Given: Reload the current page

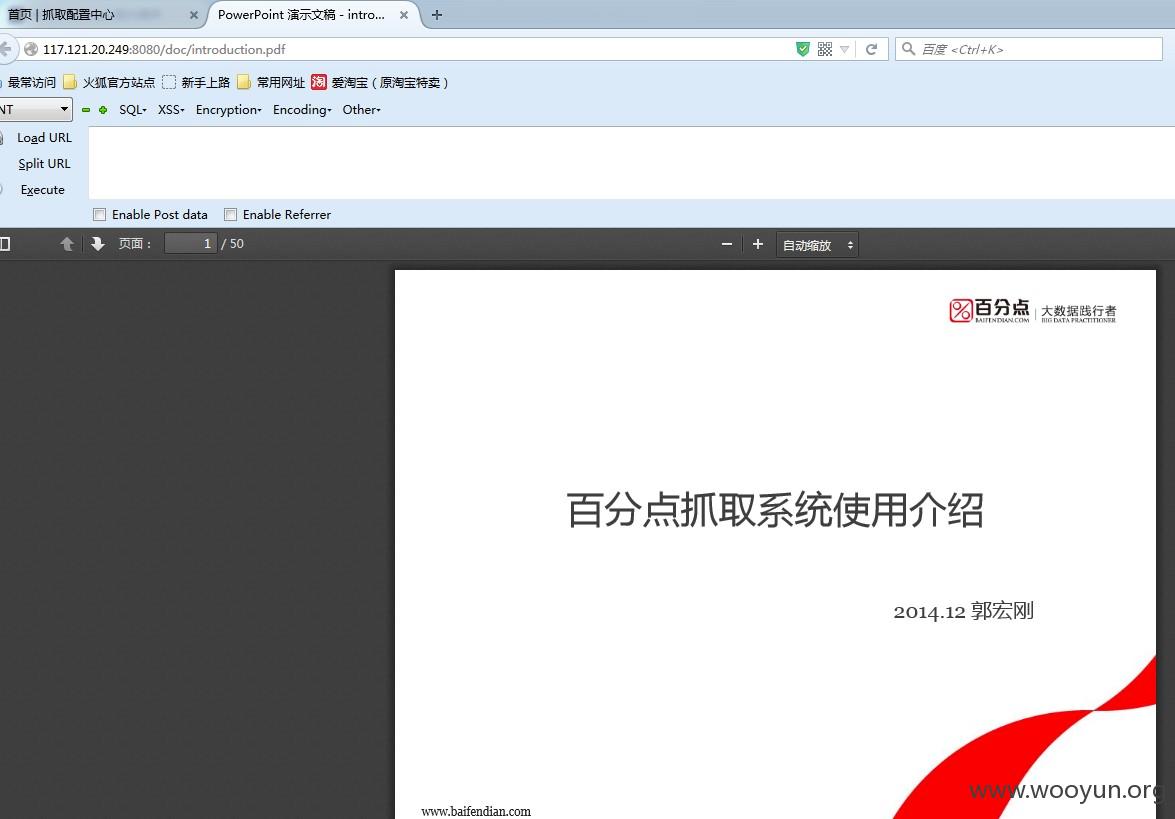Looking at the screenshot, I should [872, 49].
